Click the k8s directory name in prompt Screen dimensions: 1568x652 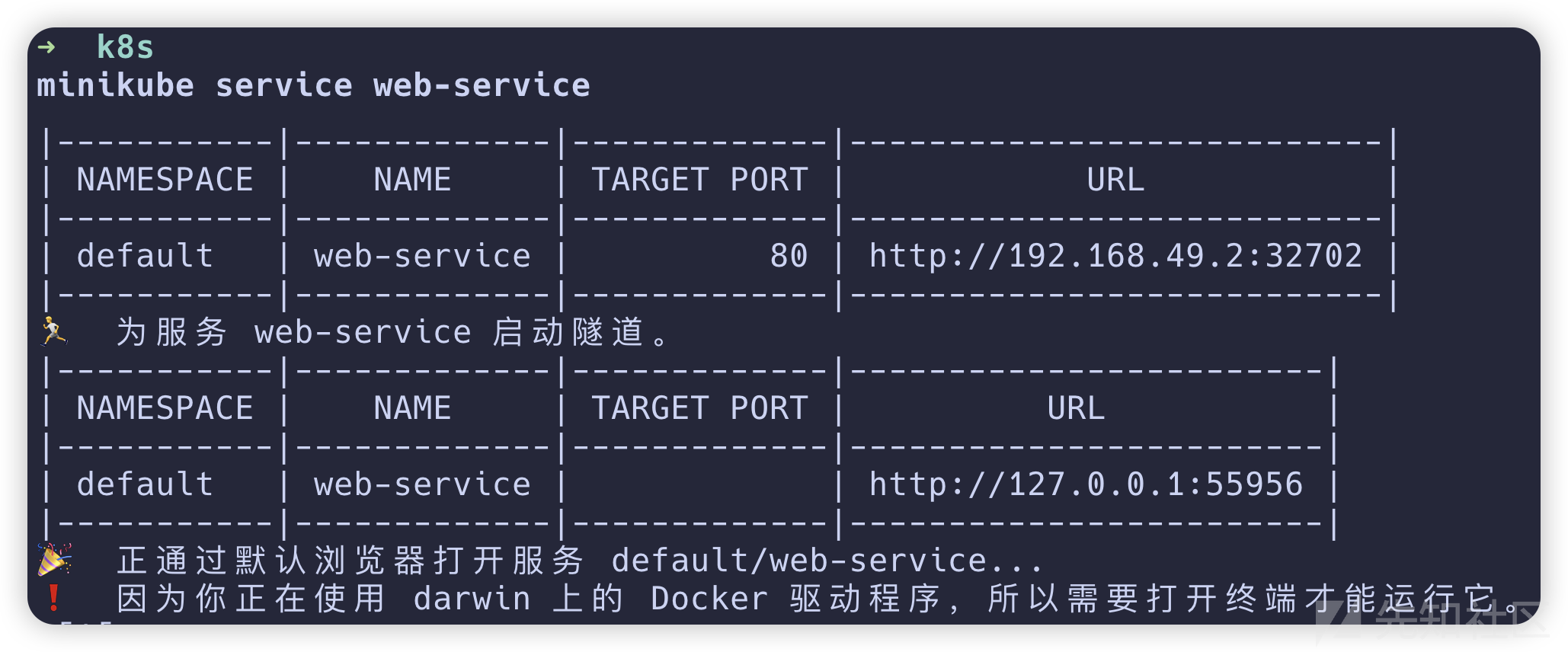(125, 47)
